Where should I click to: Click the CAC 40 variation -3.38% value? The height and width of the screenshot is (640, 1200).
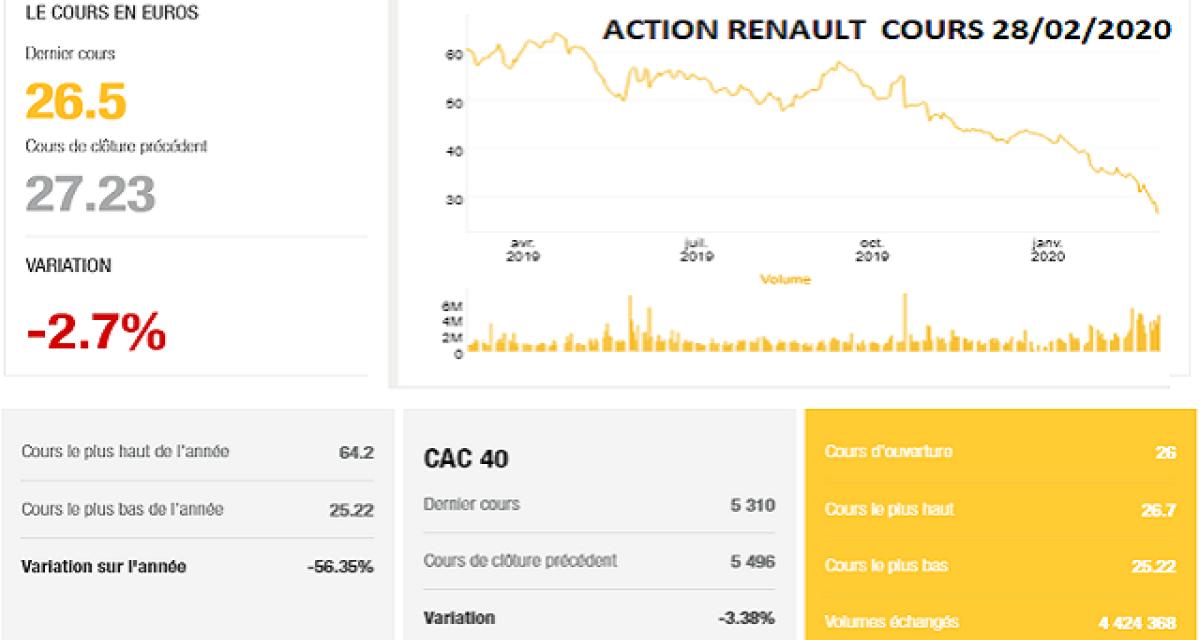(746, 618)
